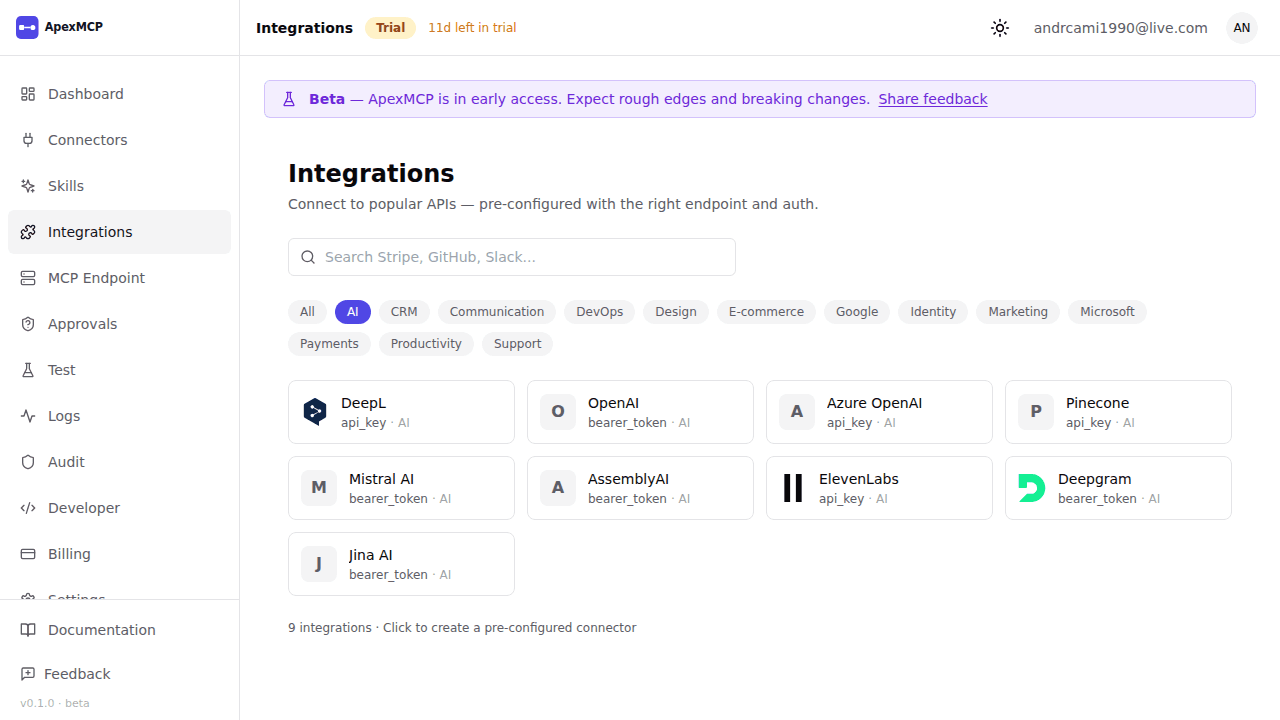Screen dimensions: 1280x720
Task: Click the account email andrcami1990@live.com
Action: (x=1121, y=28)
